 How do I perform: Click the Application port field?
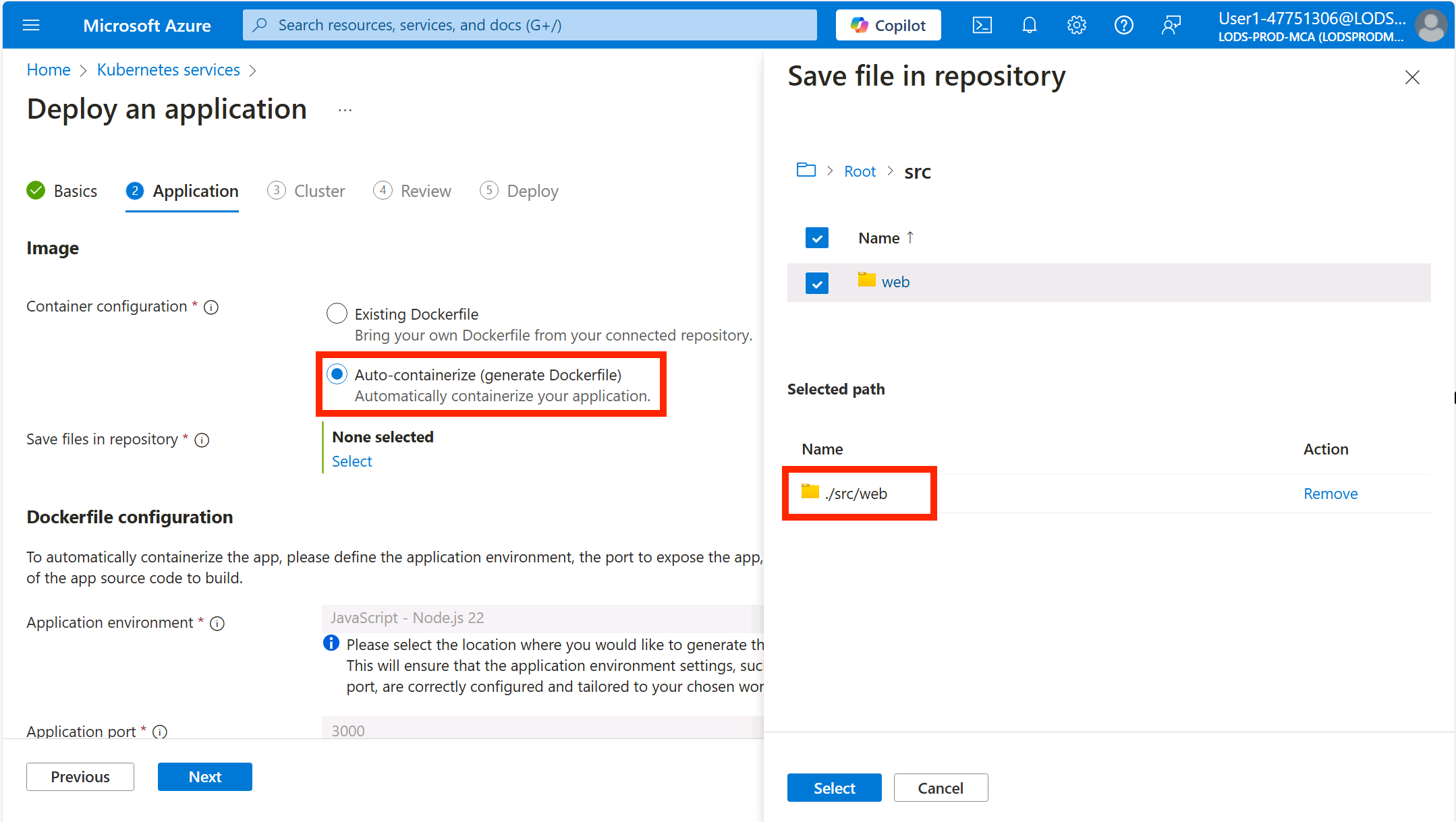click(x=543, y=728)
